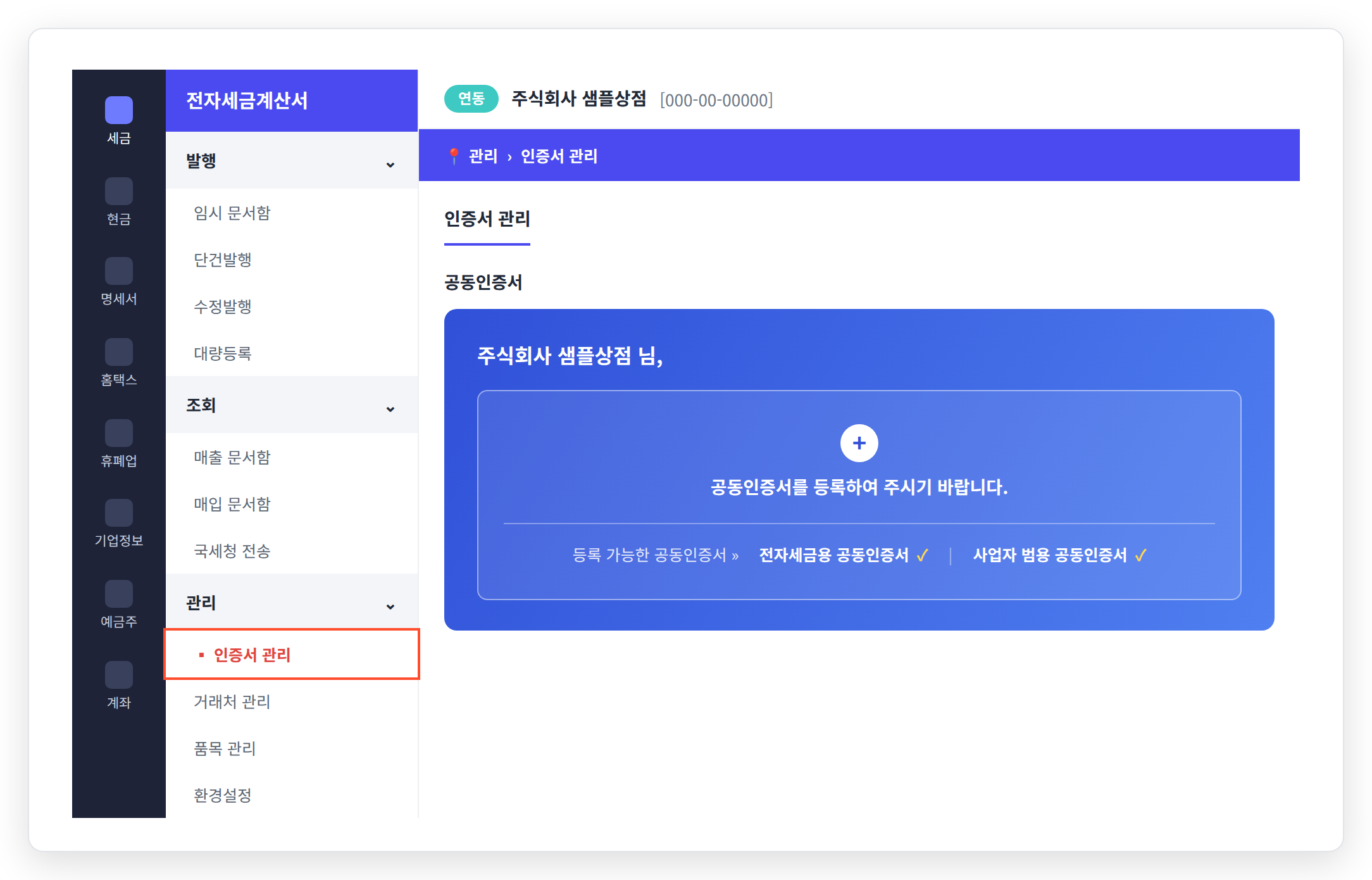Click the 연동 status badge
Viewport: 1372px width, 880px height.
click(471, 99)
